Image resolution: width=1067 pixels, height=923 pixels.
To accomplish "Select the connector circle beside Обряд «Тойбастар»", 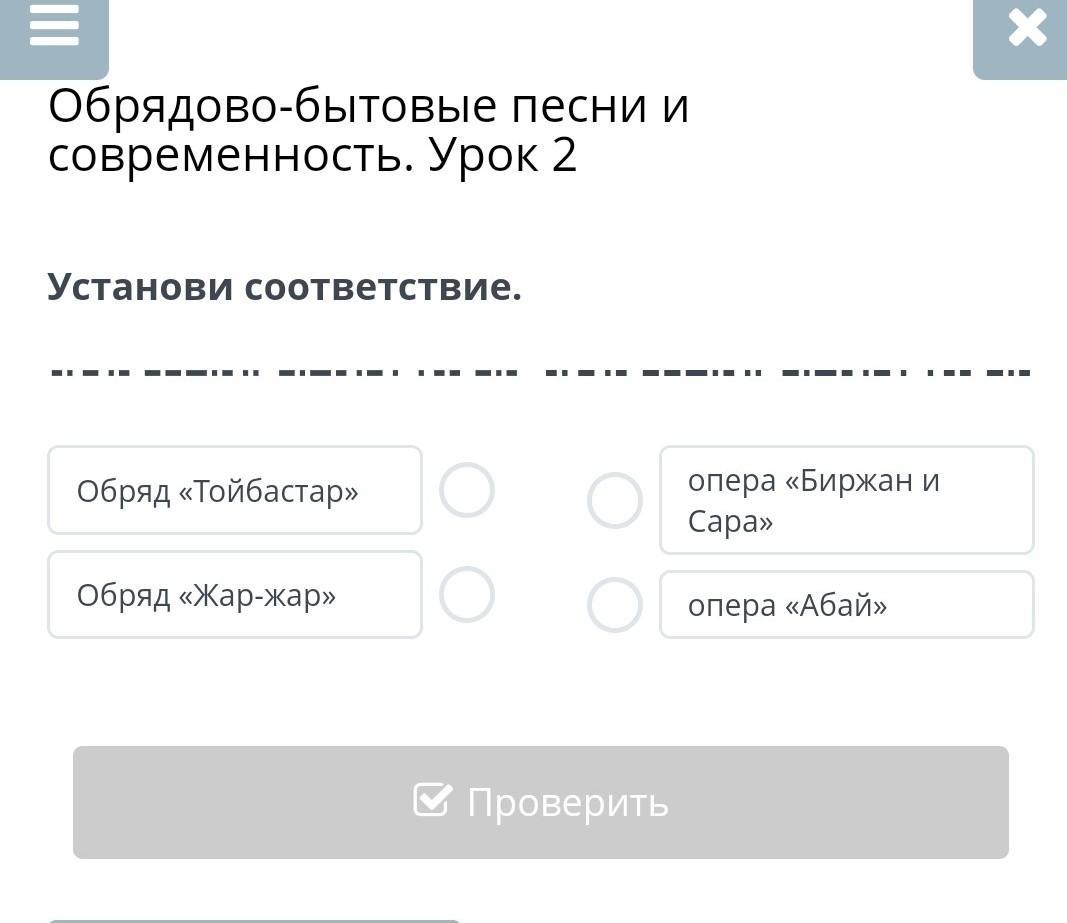I will (x=467, y=490).
